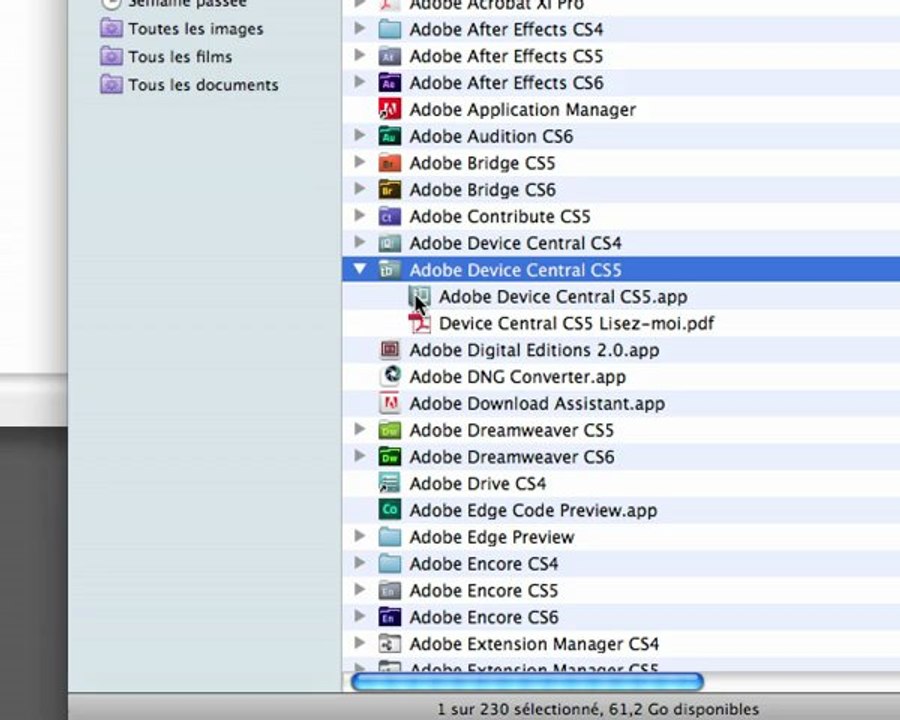Select the 'Device Central CS5 Lisez-moi.pdf' file name
The image size is (900, 720).
(x=576, y=323)
